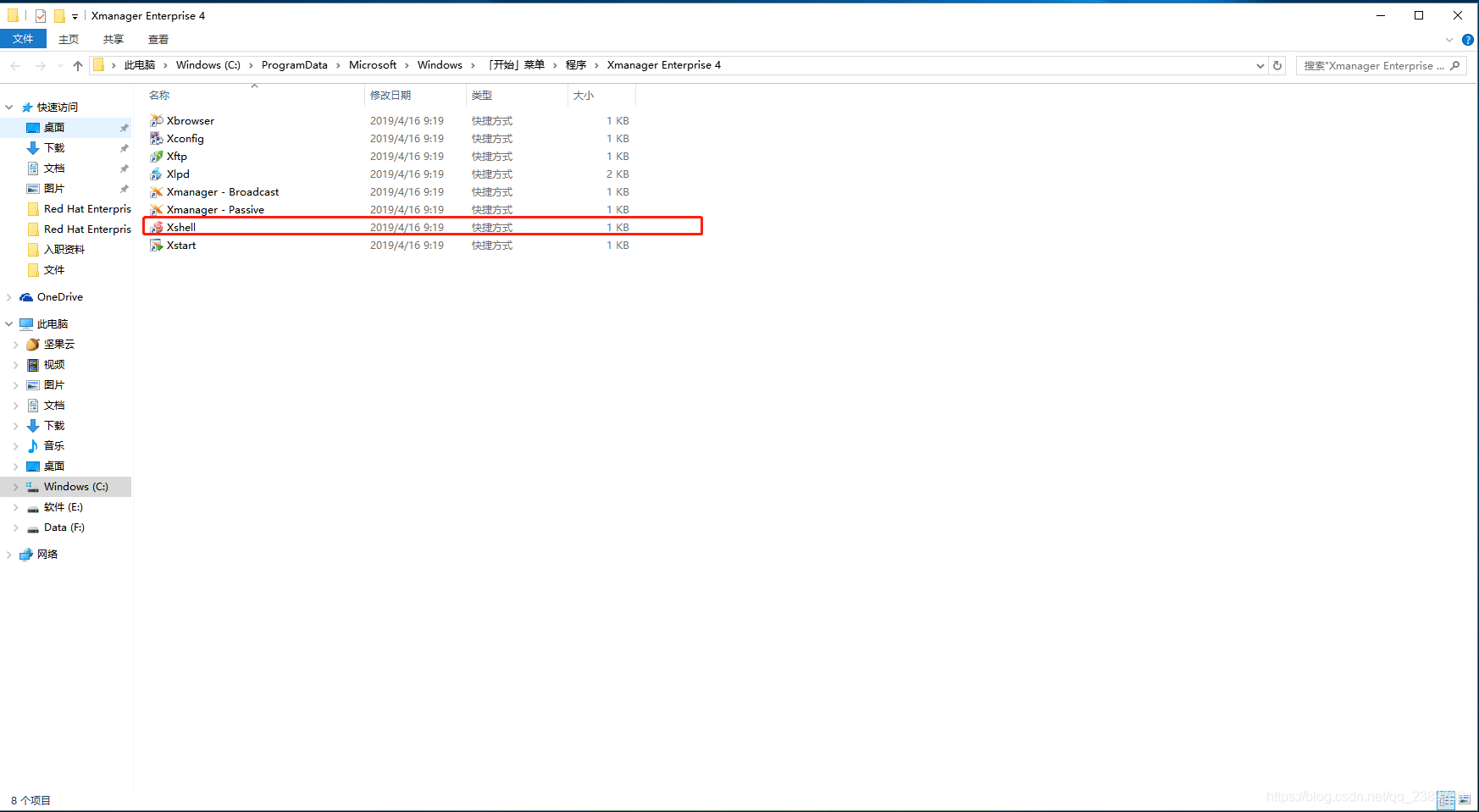Open 入职资料 folder in quick access

click(x=64, y=250)
